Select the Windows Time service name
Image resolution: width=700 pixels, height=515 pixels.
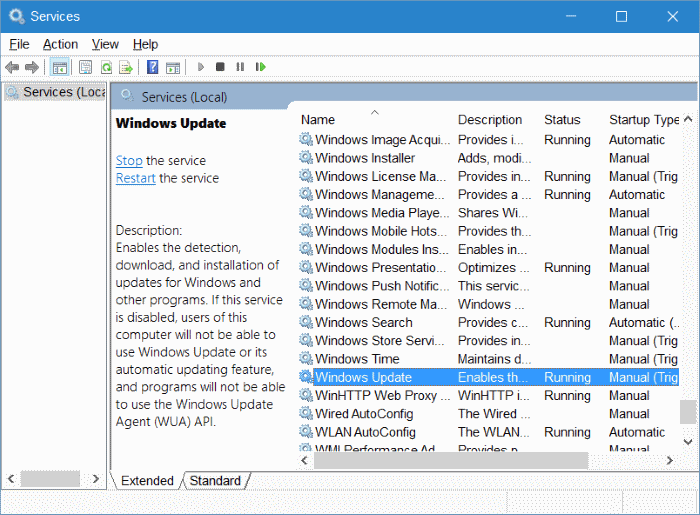tap(357, 359)
